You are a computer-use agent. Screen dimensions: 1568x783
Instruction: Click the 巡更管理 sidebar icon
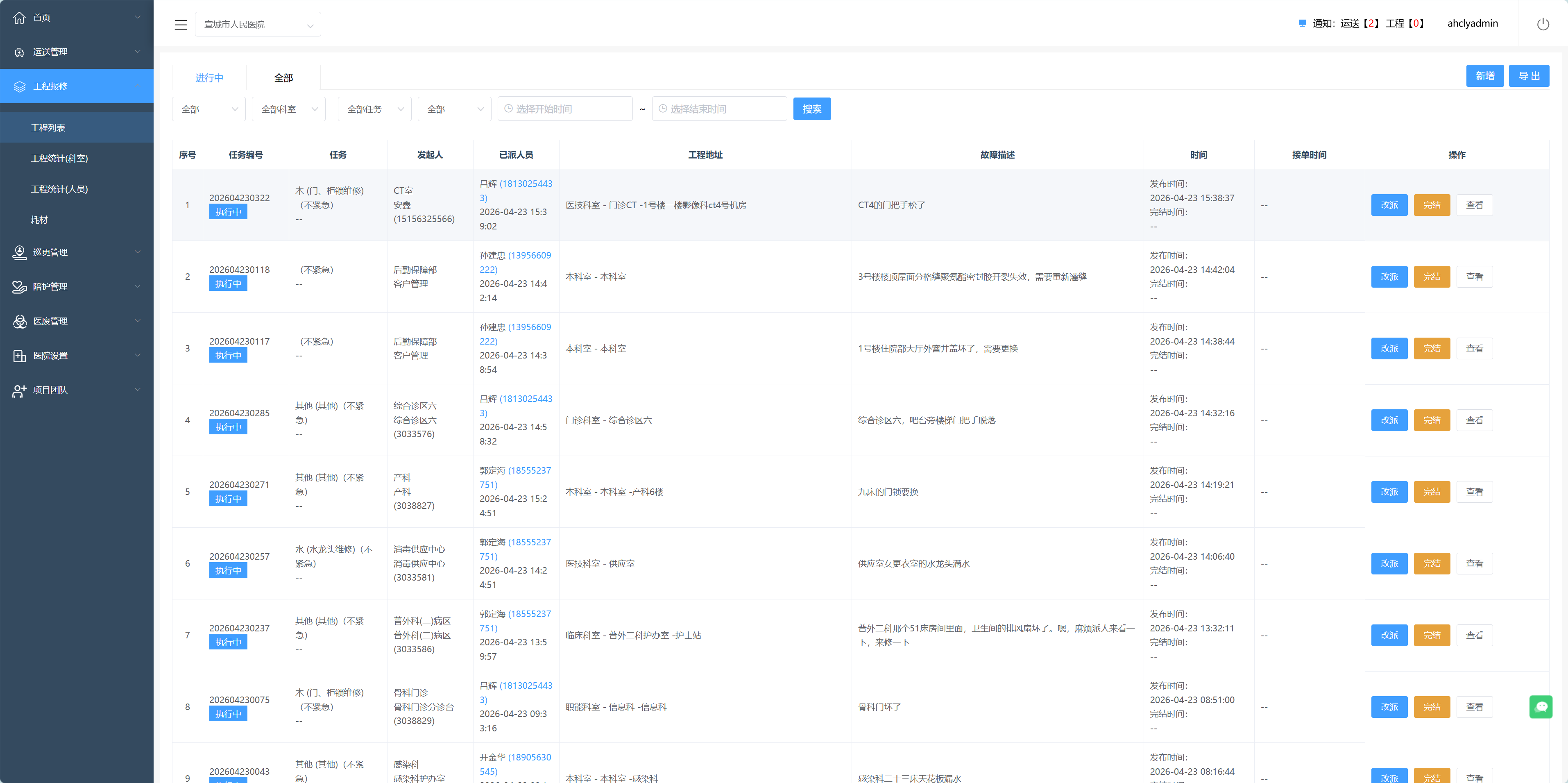[x=20, y=252]
